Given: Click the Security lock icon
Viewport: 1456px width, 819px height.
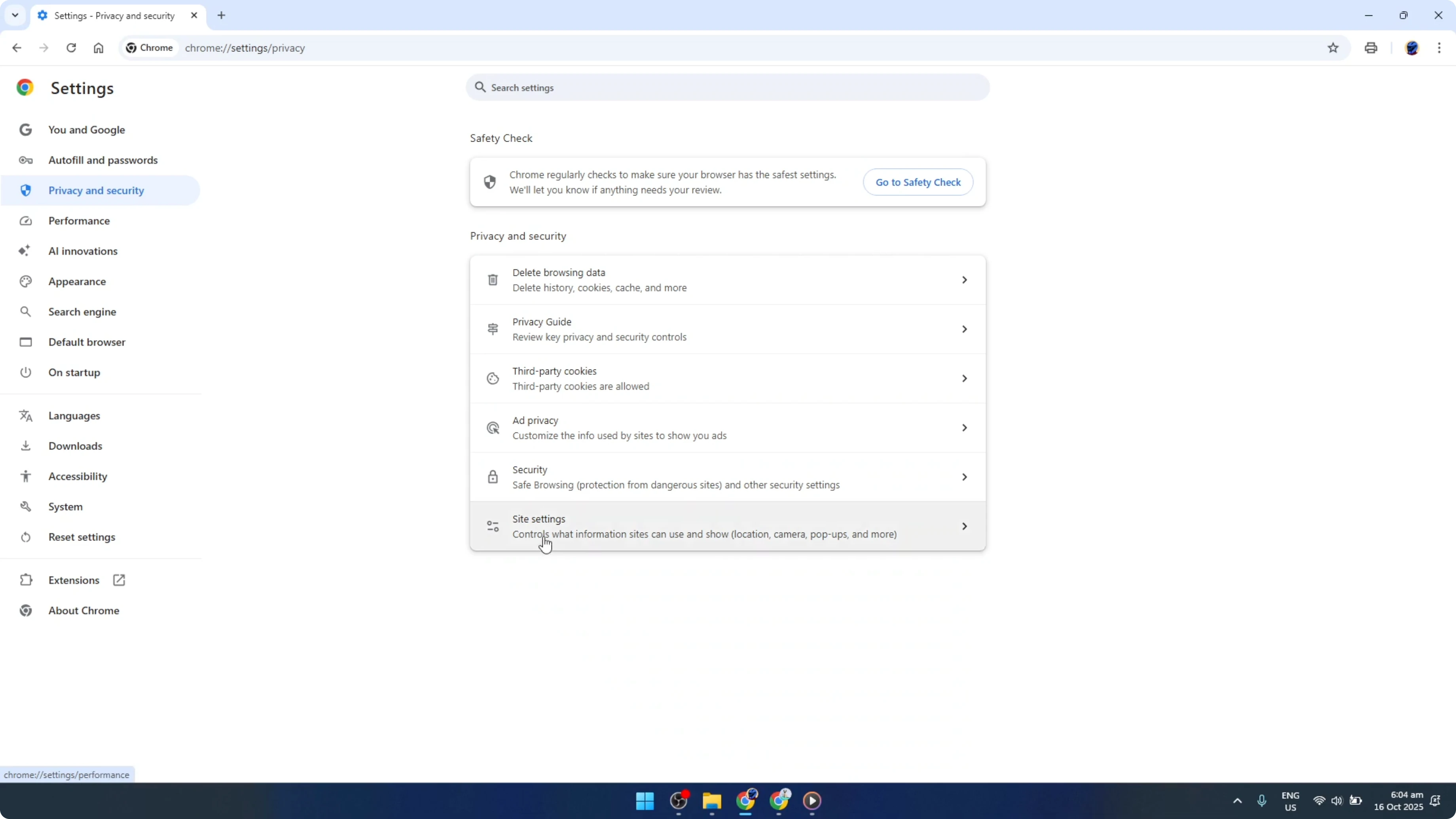Looking at the screenshot, I should tap(492, 476).
